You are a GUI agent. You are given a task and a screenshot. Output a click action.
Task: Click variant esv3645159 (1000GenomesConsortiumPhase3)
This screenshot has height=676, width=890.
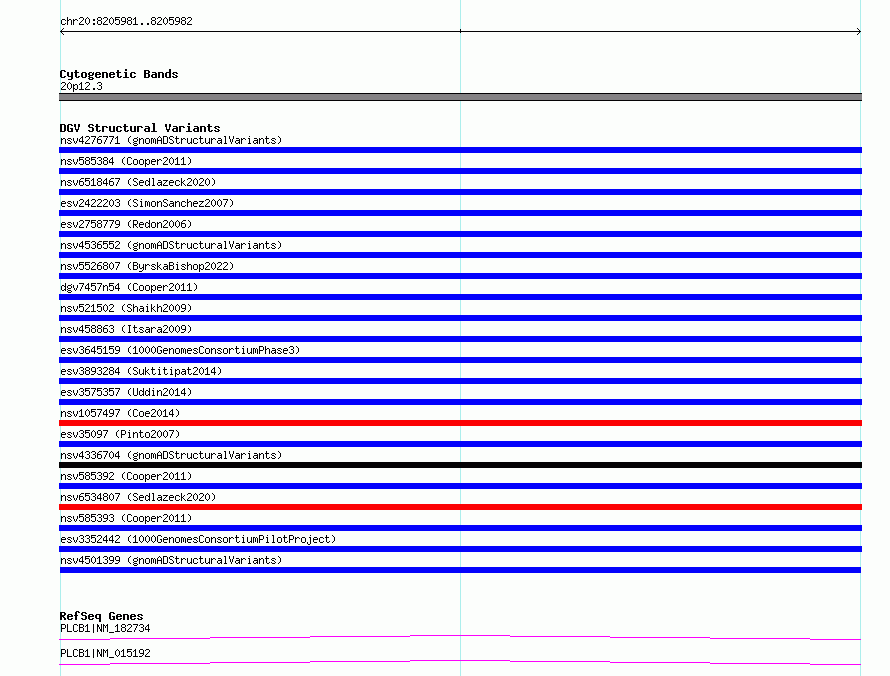click(x=180, y=350)
